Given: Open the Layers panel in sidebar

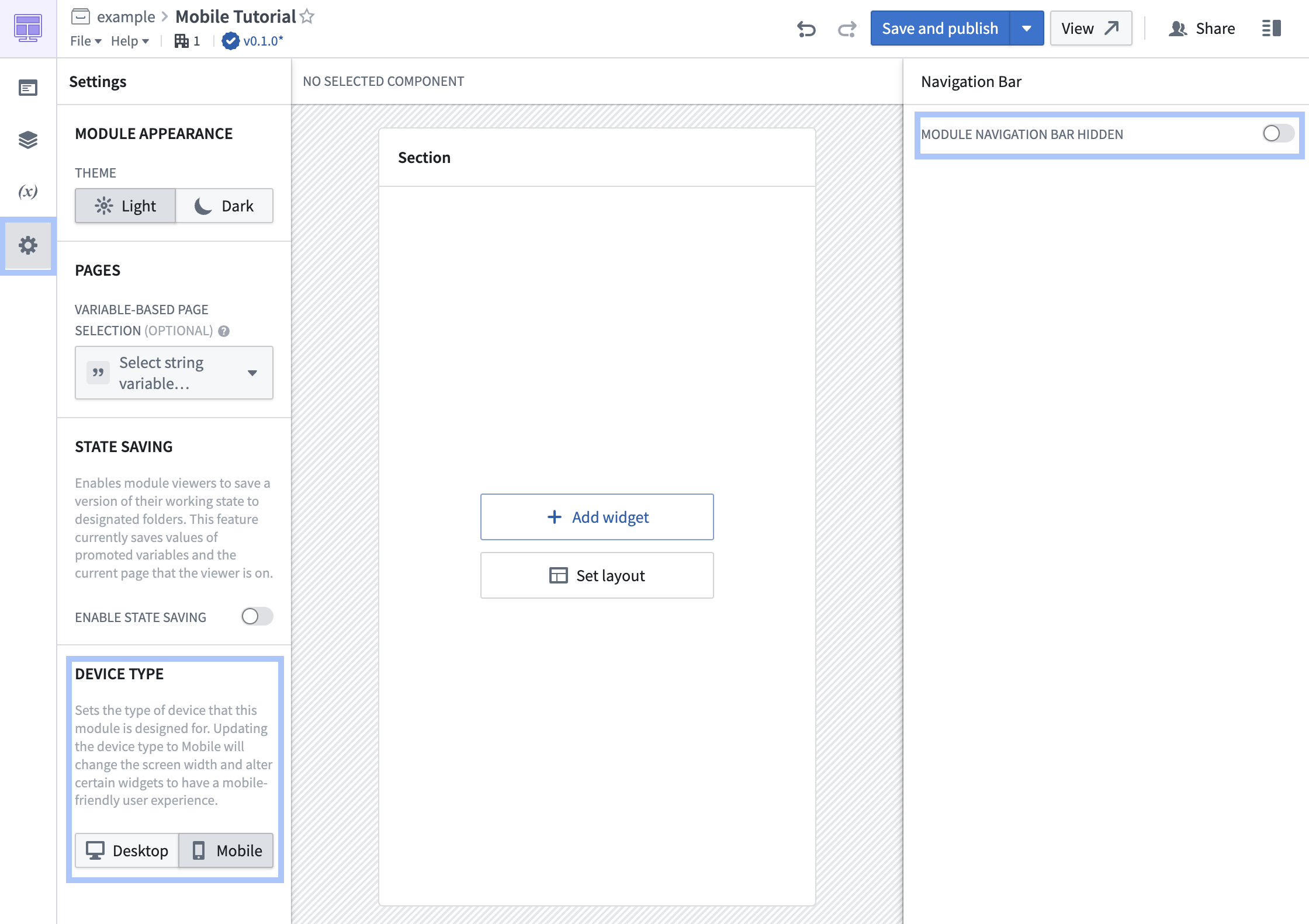Looking at the screenshot, I should tap(28, 140).
